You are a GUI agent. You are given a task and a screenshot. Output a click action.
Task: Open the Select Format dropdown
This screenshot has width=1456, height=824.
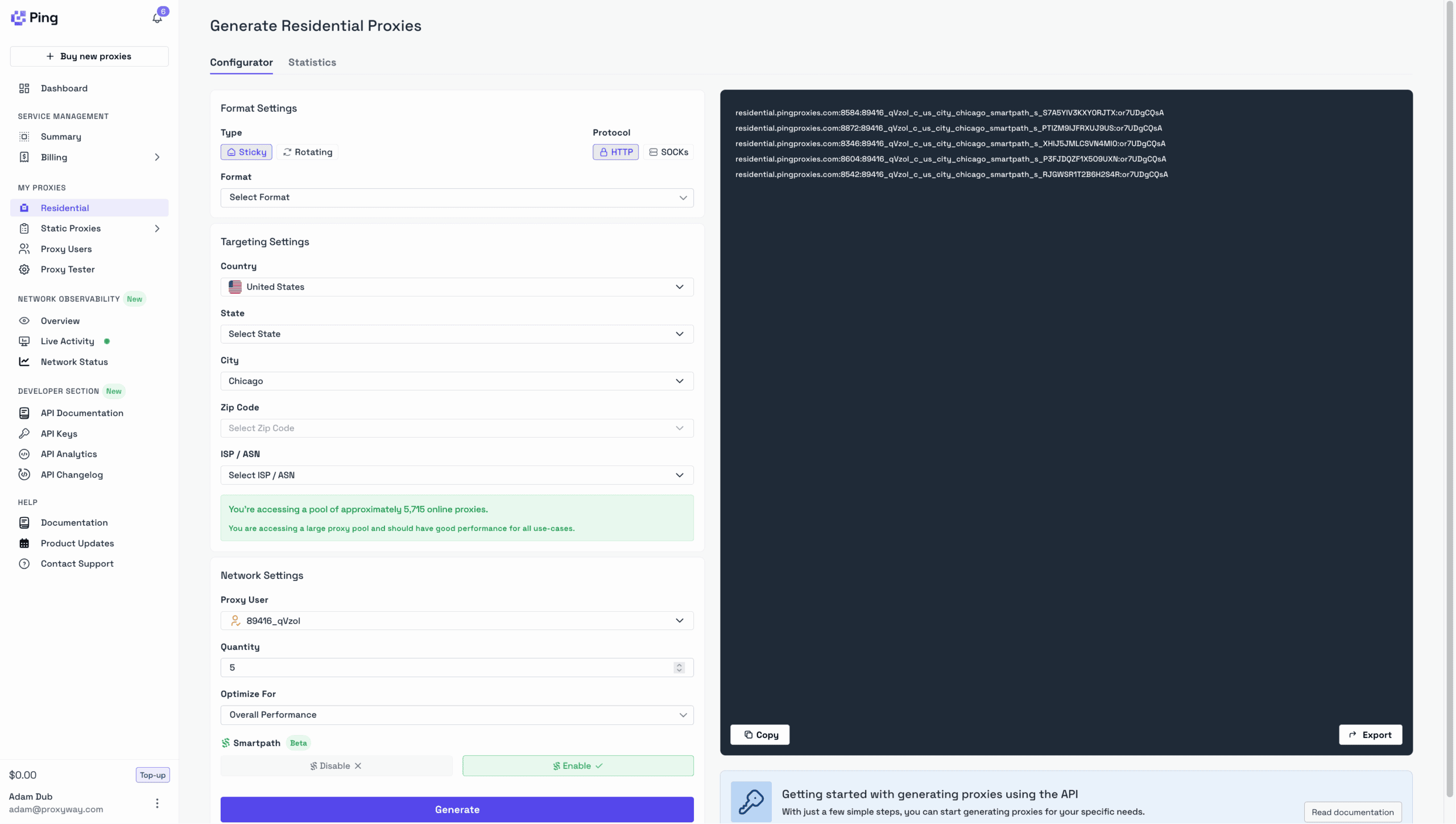457,197
